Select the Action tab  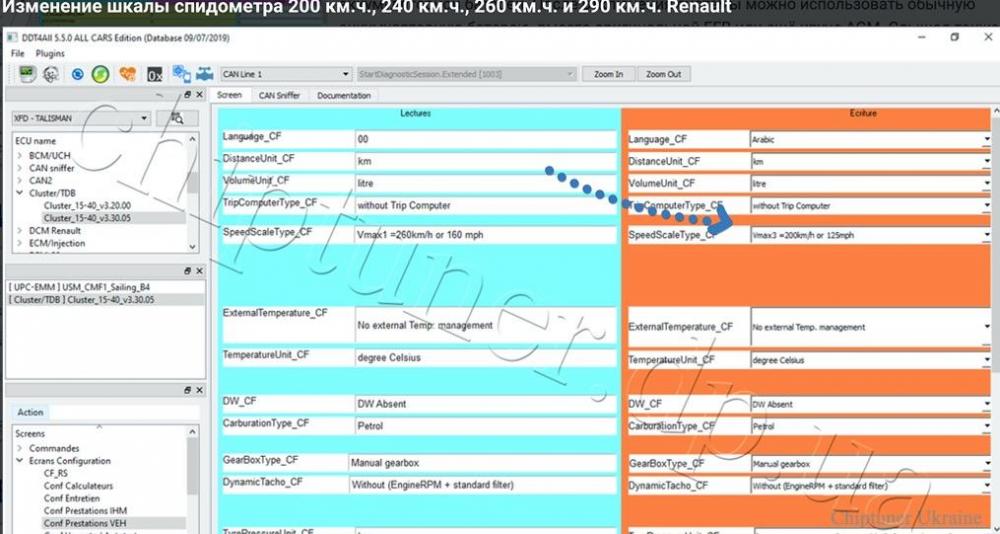[30, 412]
